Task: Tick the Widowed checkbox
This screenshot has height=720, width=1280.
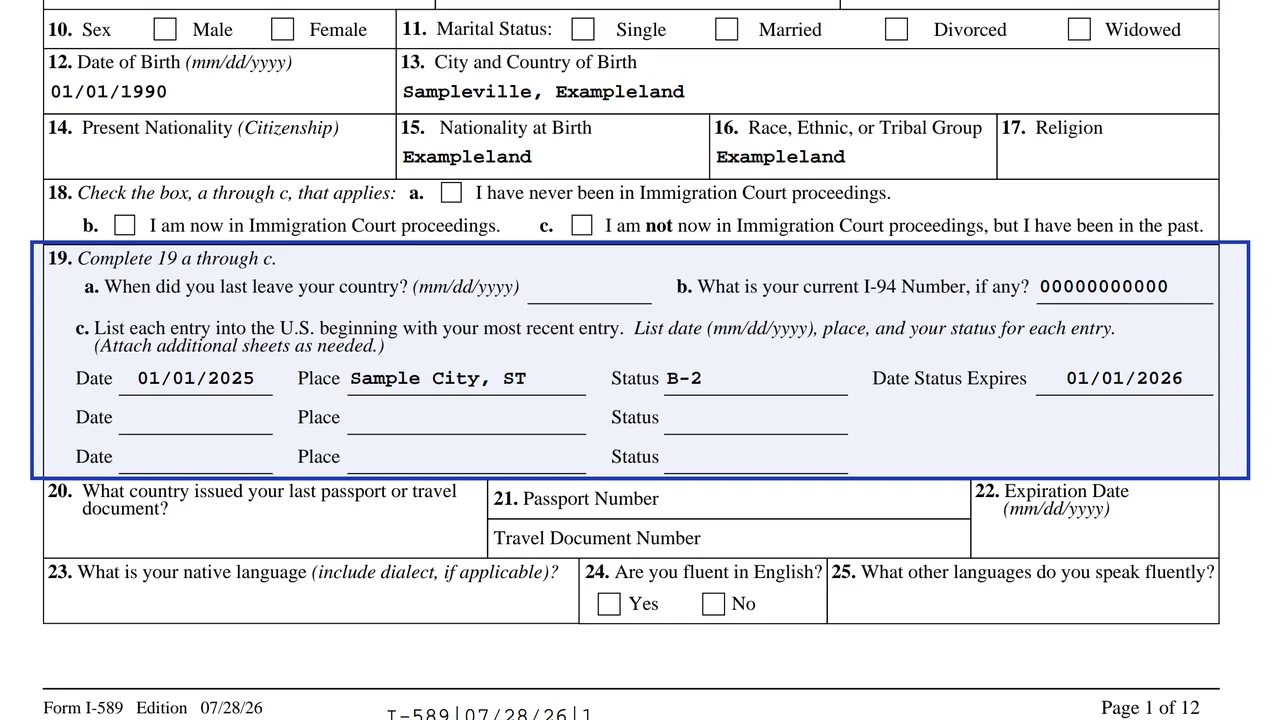Action: tap(1079, 29)
